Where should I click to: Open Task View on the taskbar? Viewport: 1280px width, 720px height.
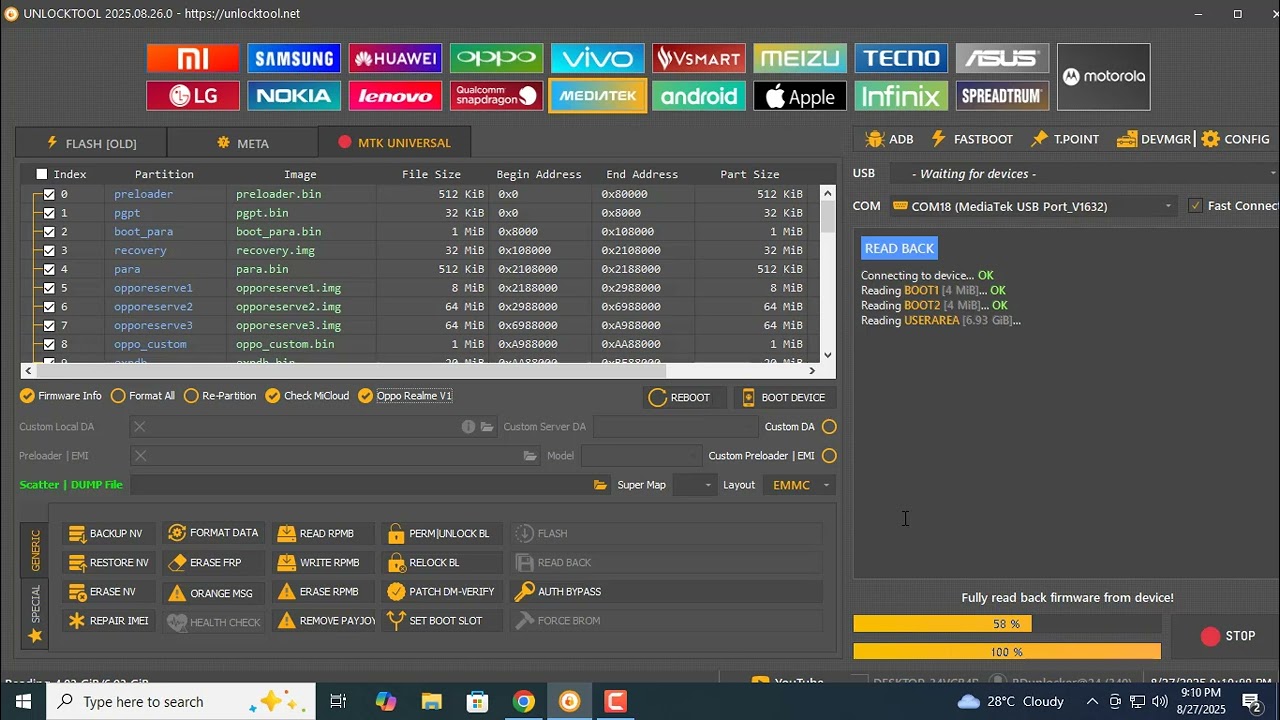pyautogui.click(x=338, y=701)
